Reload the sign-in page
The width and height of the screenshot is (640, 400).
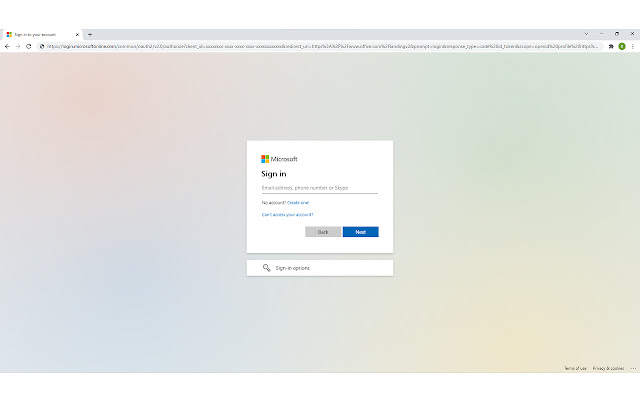pyautogui.click(x=29, y=47)
